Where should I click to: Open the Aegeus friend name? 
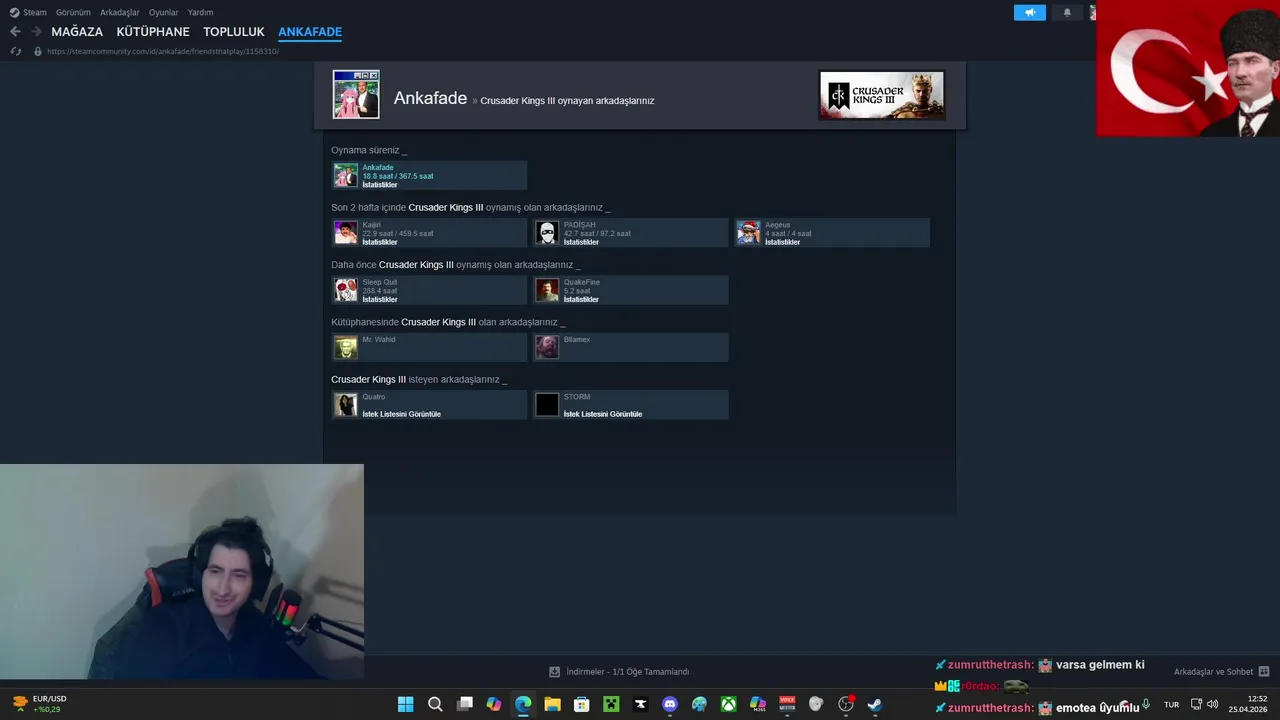click(x=777, y=225)
